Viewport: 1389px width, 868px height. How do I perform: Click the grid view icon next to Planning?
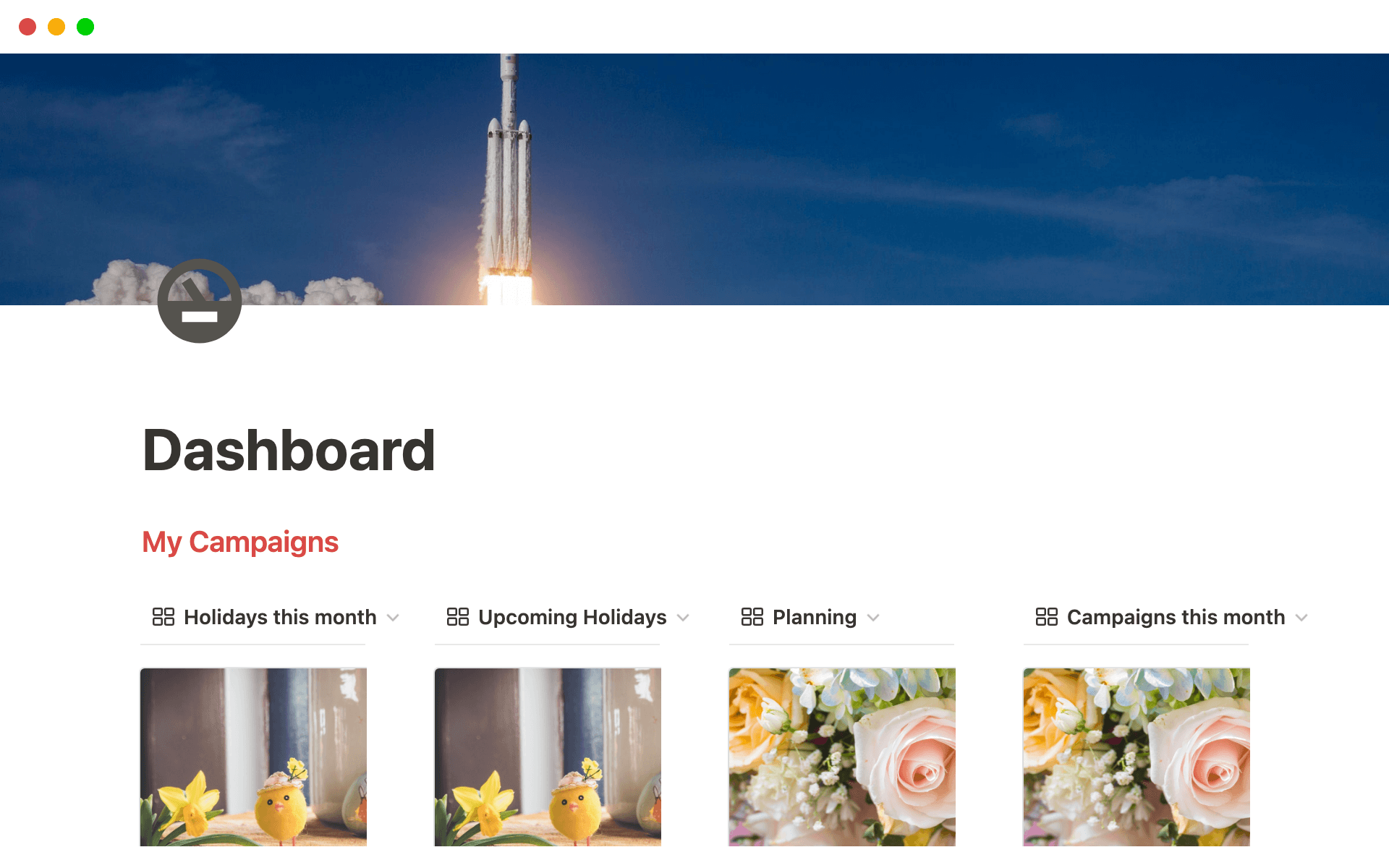750,617
